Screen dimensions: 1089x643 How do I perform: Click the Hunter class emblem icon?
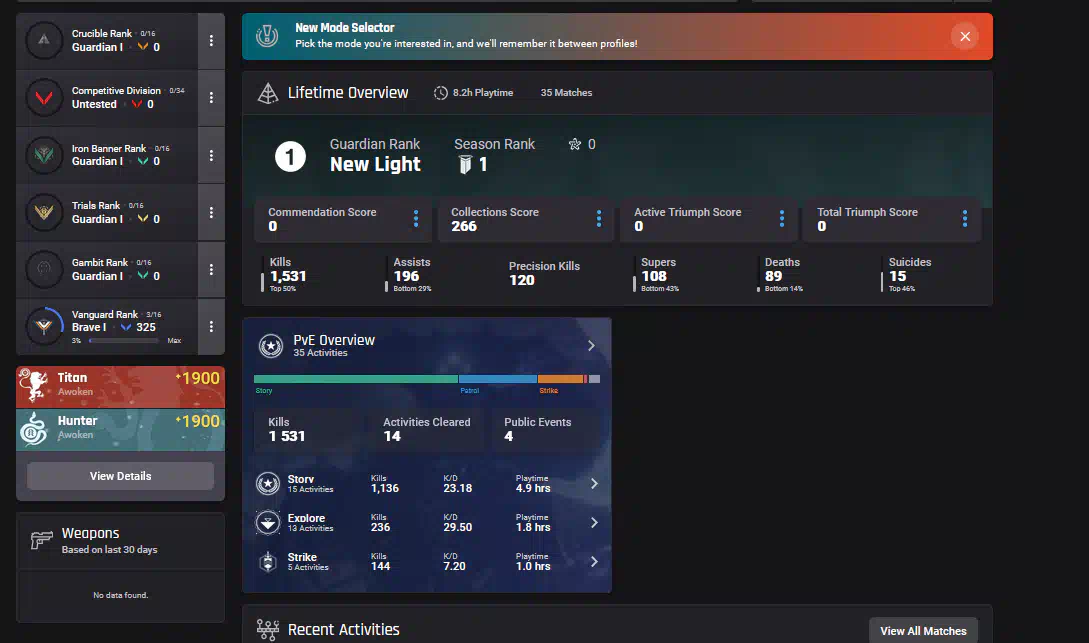(x=33, y=428)
